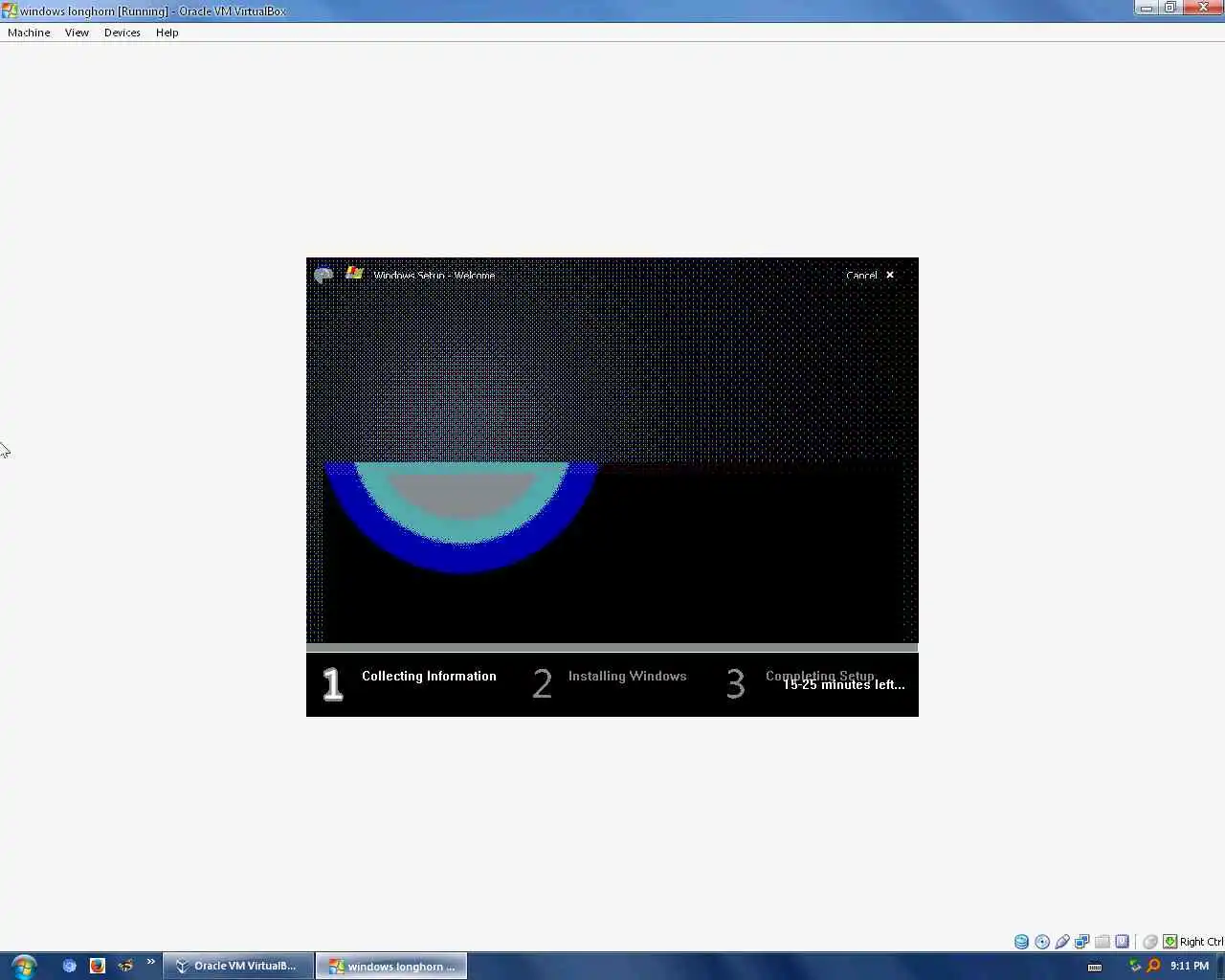Select step 2 Installing Windows
The height and width of the screenshot is (980, 1225).
(611, 682)
